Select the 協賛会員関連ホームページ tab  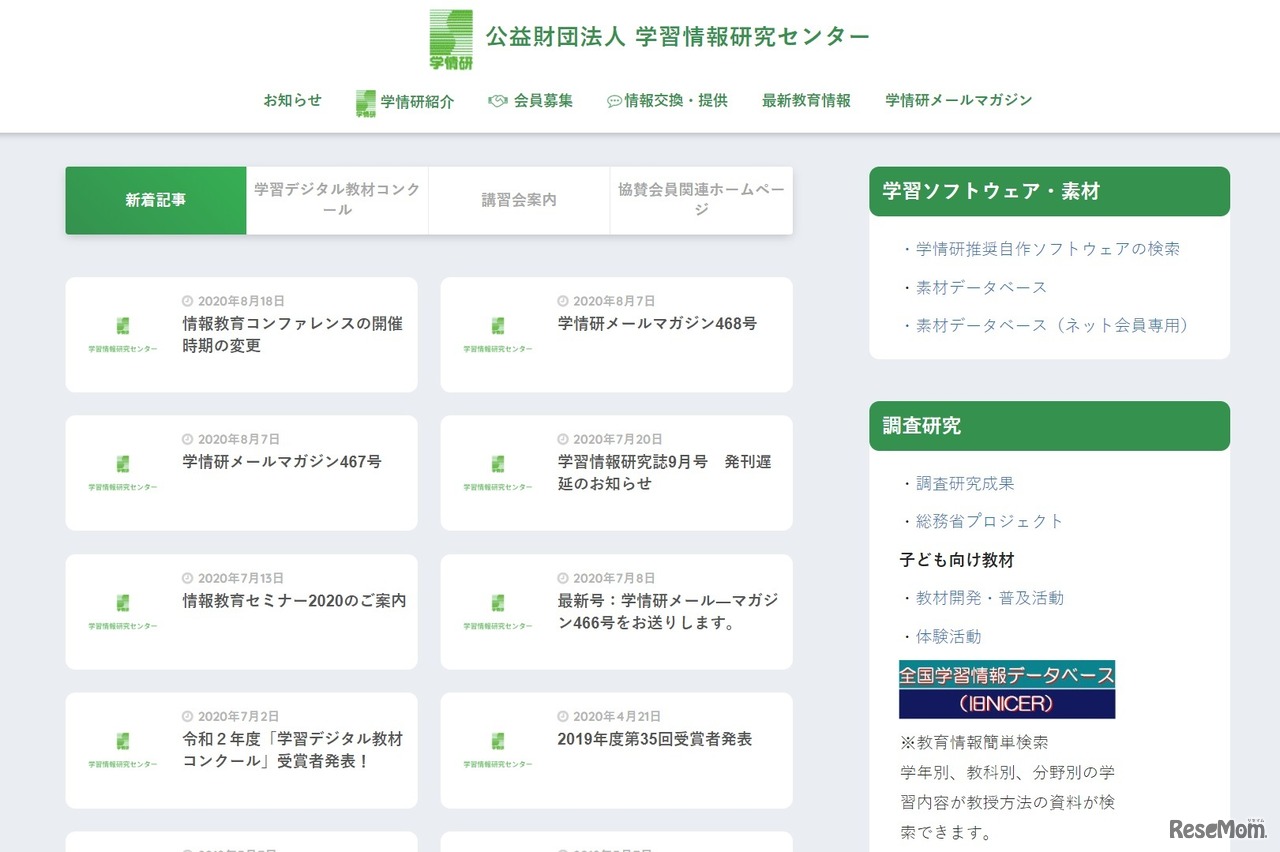tap(701, 200)
